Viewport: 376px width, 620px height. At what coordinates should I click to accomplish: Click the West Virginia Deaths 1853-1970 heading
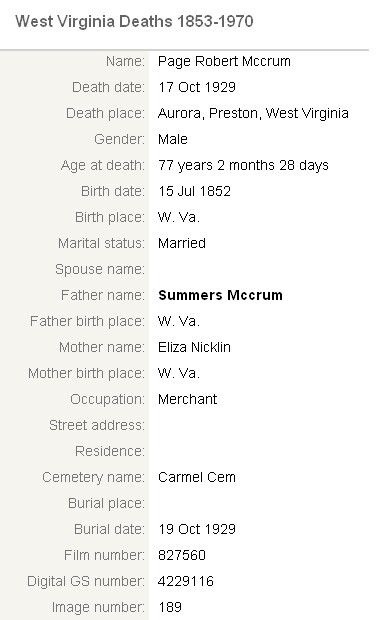point(134,21)
